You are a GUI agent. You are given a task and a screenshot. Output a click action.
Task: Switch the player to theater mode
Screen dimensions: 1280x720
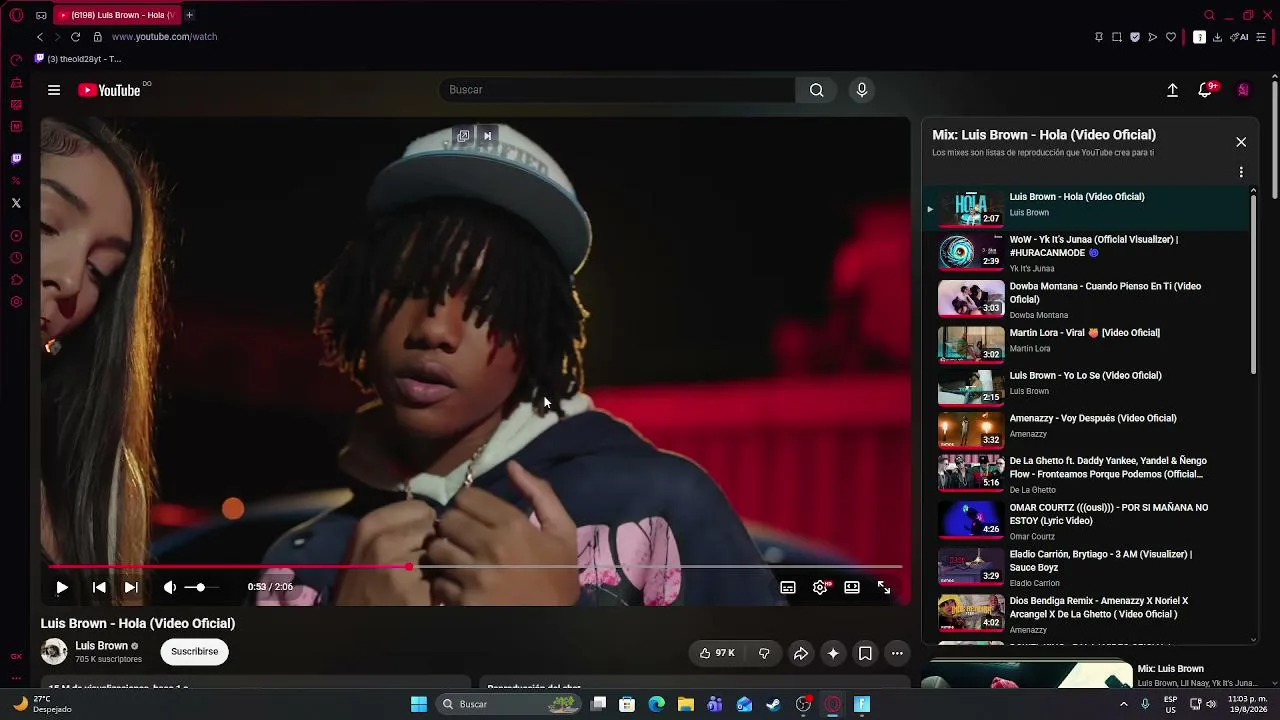coord(852,588)
